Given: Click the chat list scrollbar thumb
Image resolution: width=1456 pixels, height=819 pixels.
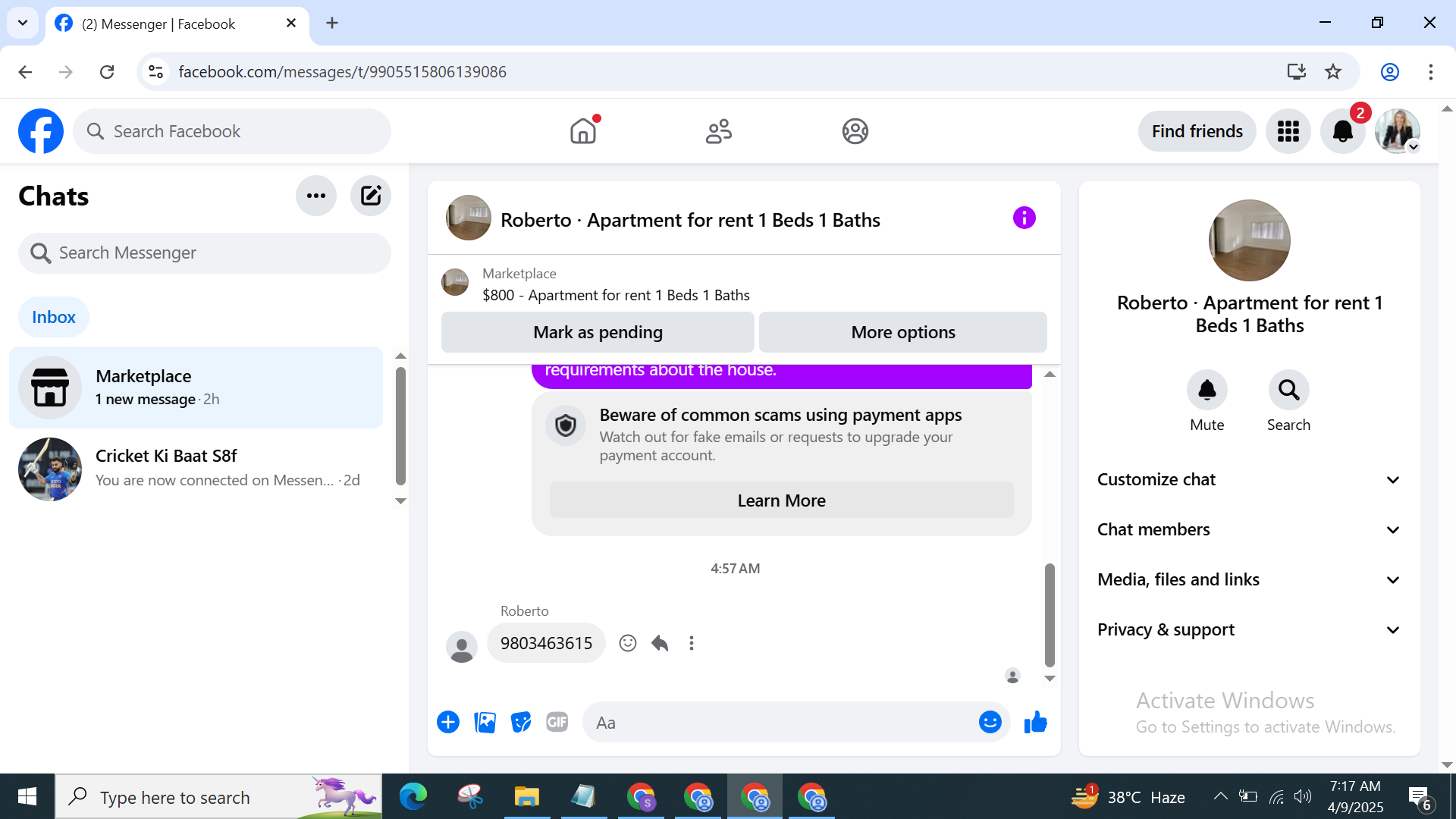Looking at the screenshot, I should click(400, 425).
